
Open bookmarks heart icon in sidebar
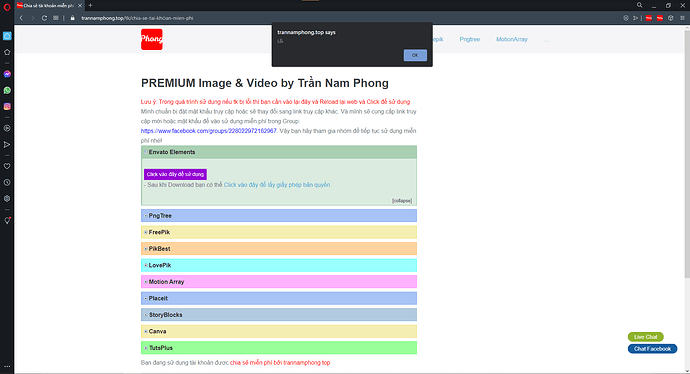click(x=7, y=166)
